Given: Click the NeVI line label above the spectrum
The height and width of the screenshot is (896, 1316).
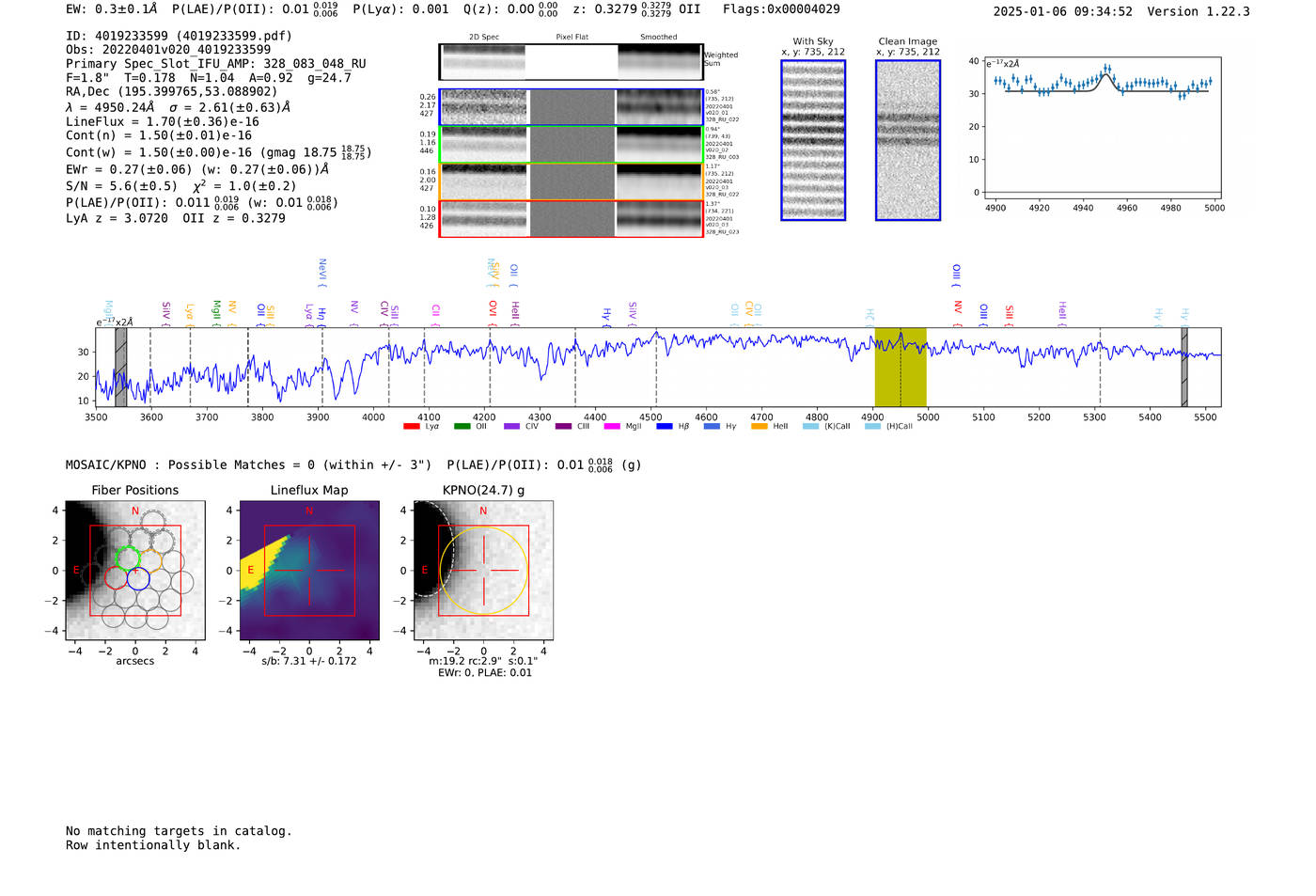Looking at the screenshot, I should pos(322,273).
